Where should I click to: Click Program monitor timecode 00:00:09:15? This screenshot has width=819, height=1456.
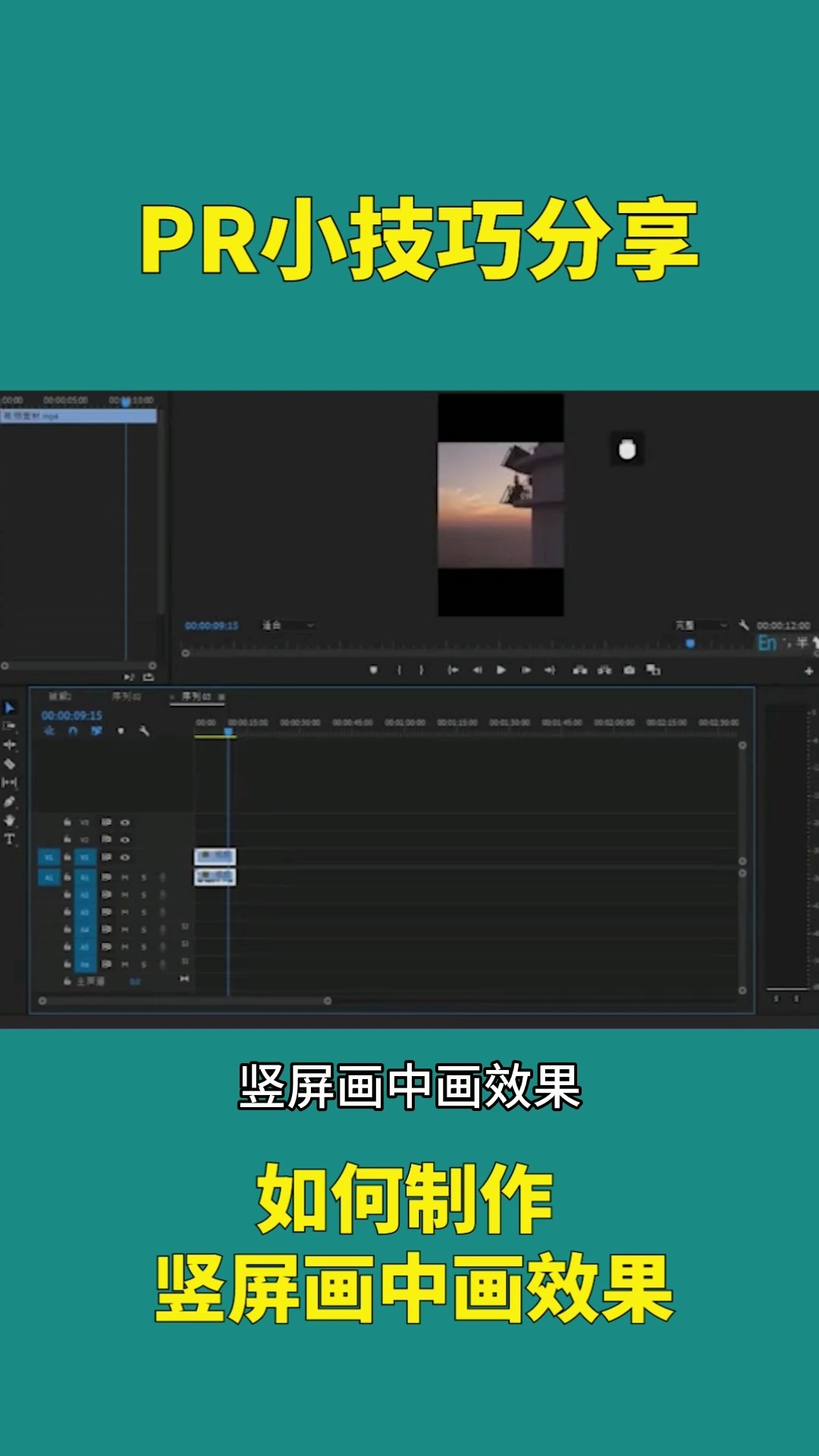[x=212, y=626]
